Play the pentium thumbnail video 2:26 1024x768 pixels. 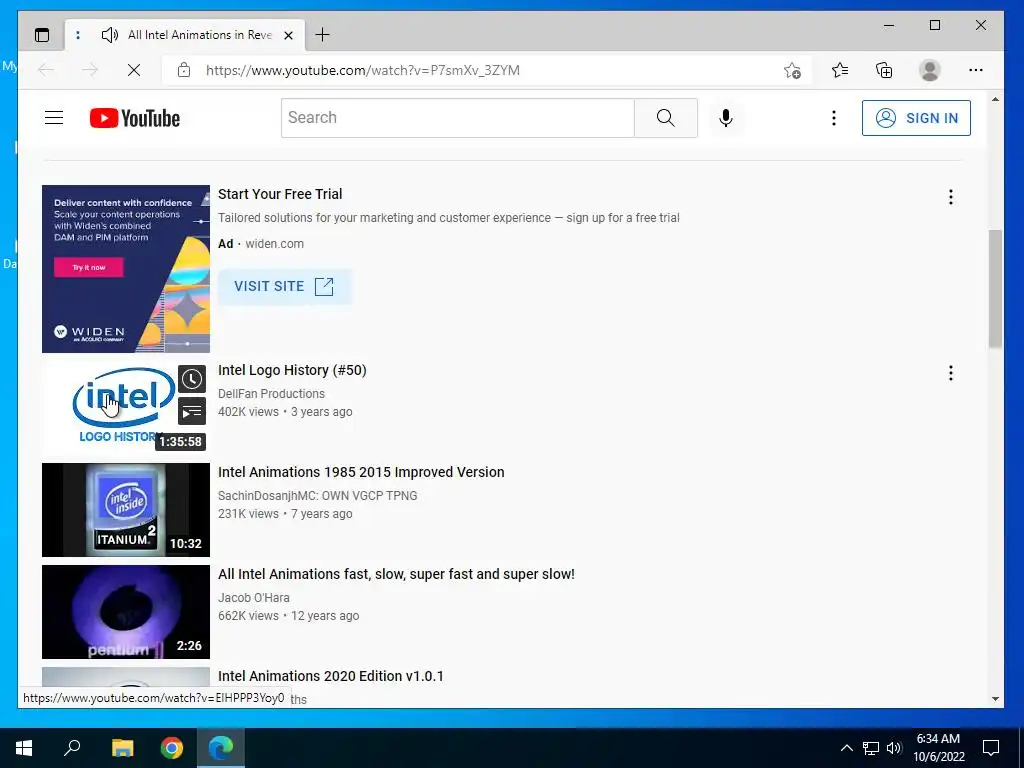click(125, 612)
